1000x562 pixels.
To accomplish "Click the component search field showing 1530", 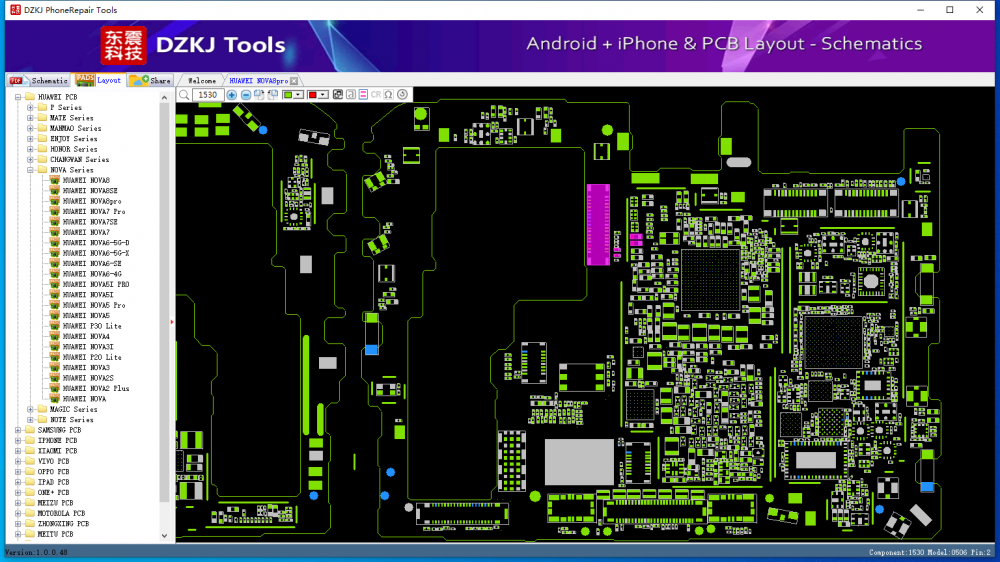I will [x=208, y=95].
